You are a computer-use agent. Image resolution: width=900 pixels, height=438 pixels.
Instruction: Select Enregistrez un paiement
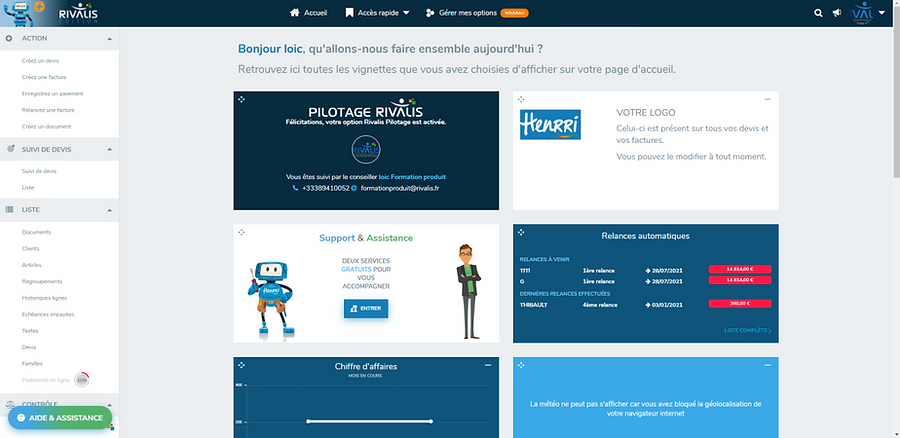[x=53, y=94]
